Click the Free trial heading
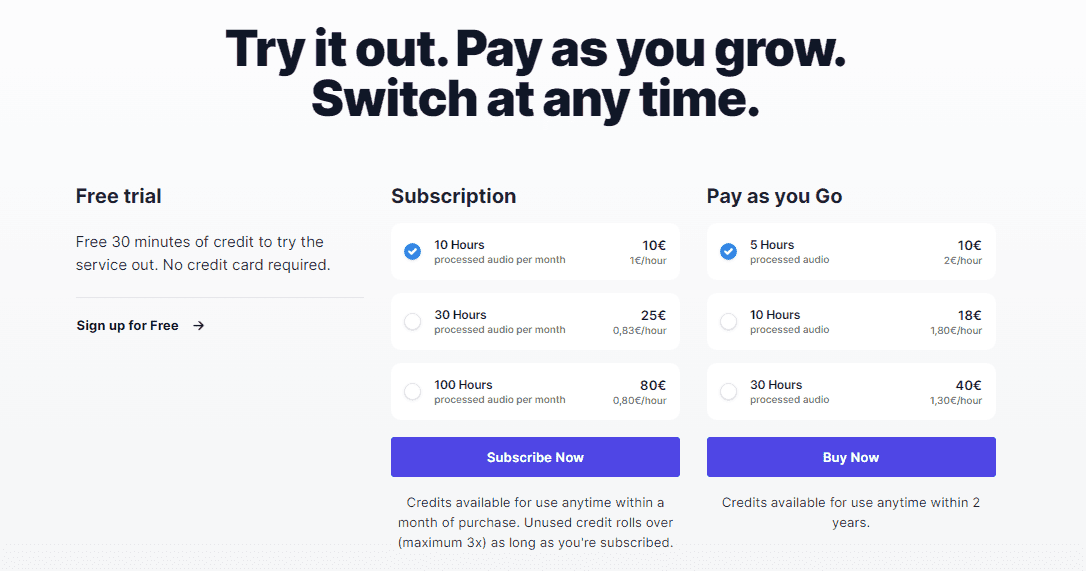Image resolution: width=1086 pixels, height=571 pixels. tap(118, 196)
